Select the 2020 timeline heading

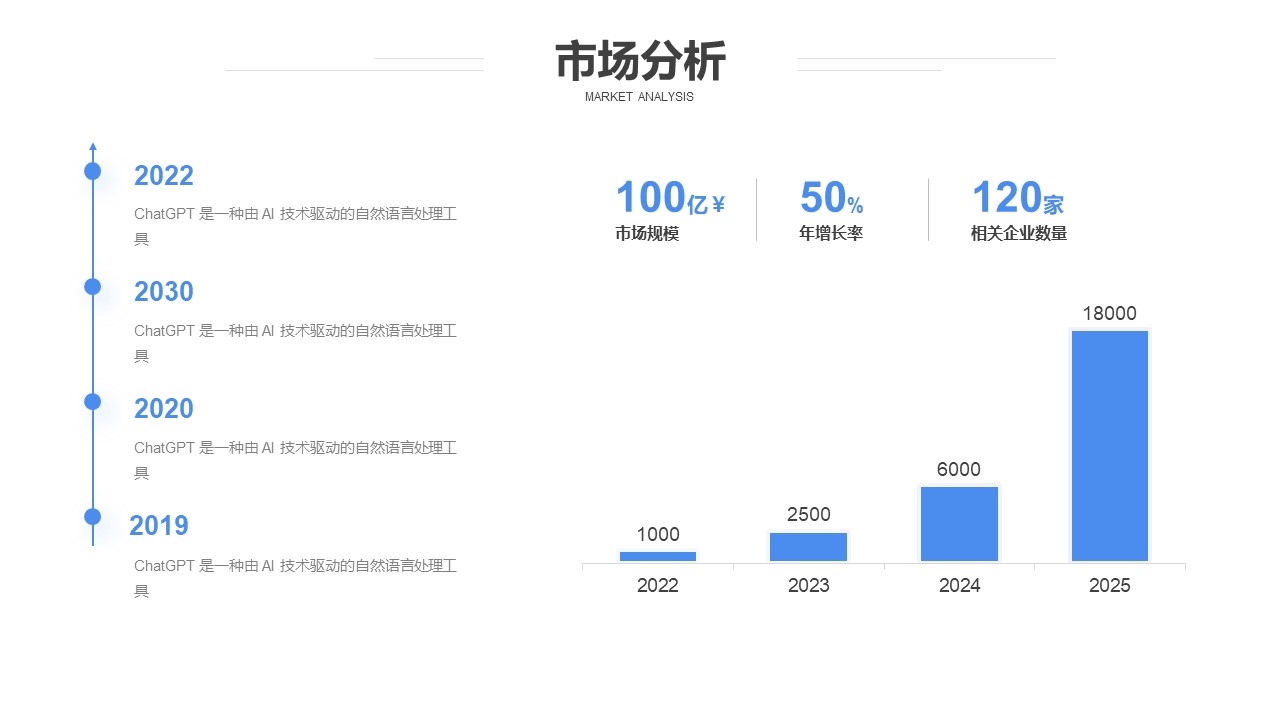click(164, 409)
